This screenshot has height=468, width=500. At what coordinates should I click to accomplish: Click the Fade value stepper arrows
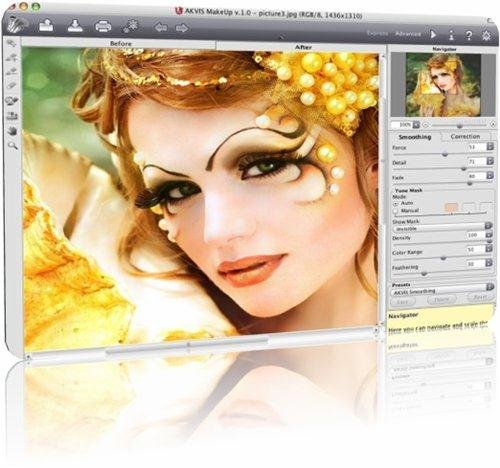pyautogui.click(x=490, y=175)
